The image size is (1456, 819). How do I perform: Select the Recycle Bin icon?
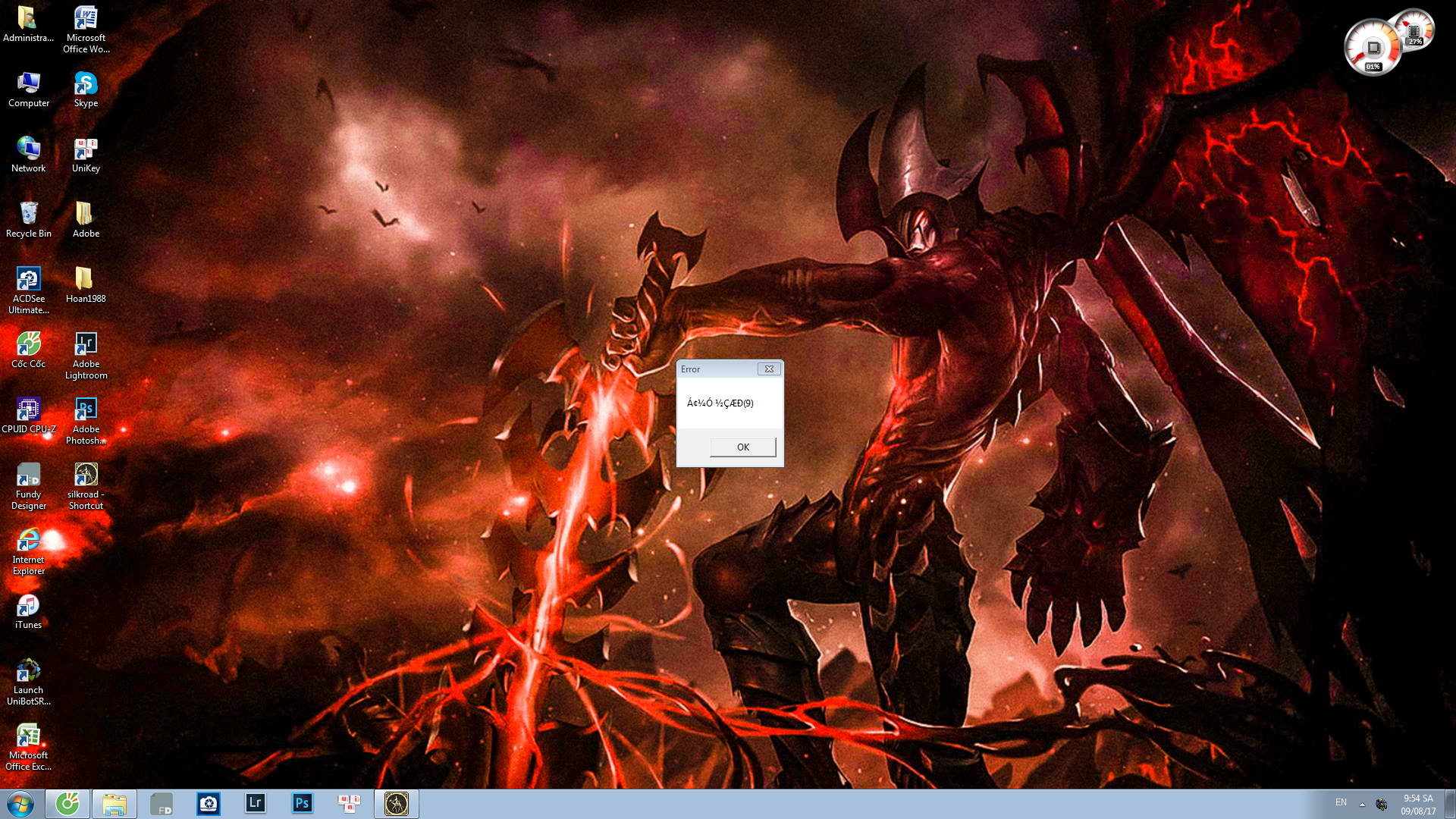(x=28, y=220)
